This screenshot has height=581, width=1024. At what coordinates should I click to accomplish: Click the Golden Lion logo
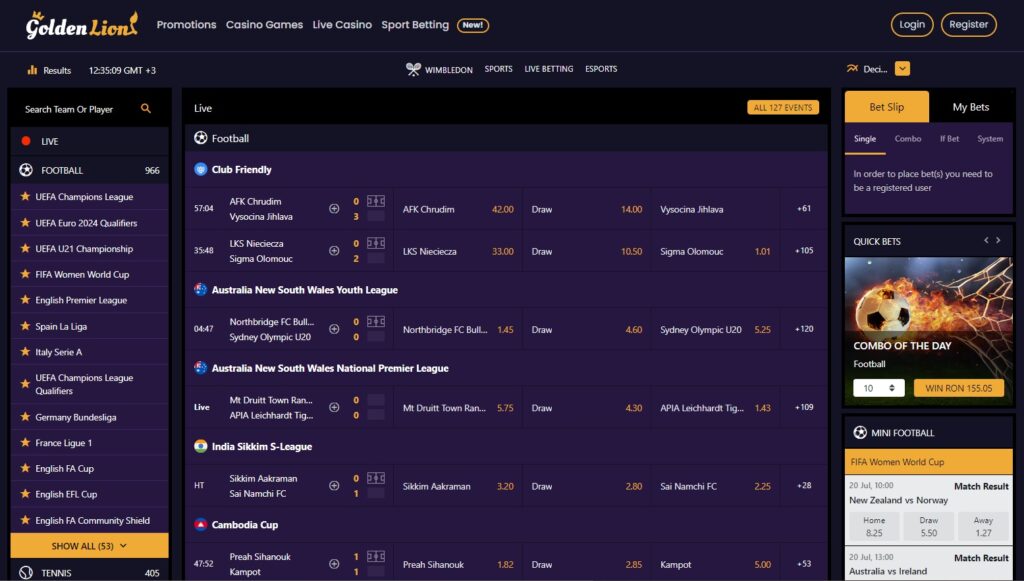[78, 24]
